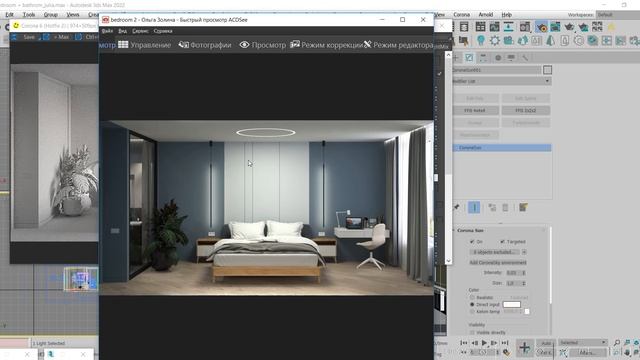Screen dimensions: 640x360
Task: Open the Сервис menu in ACDSee
Action: click(x=140, y=31)
